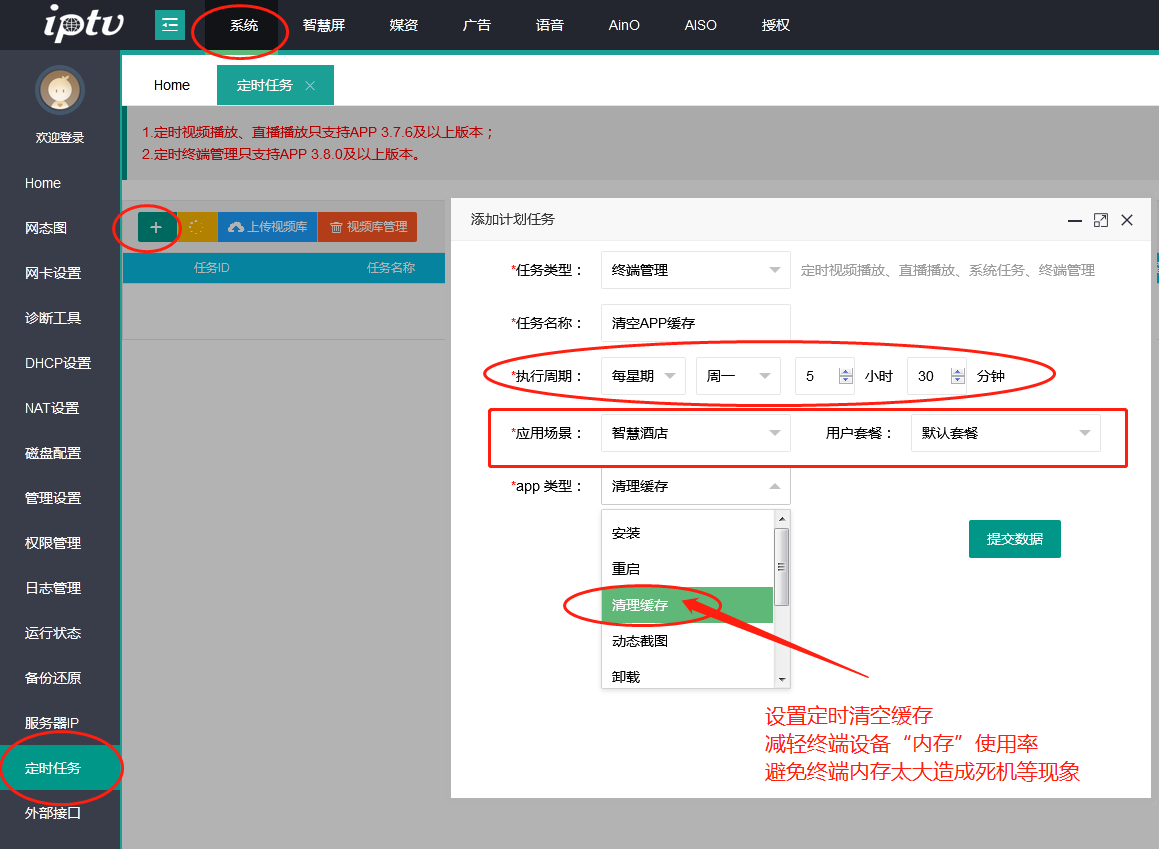Click the 提交数据 submit button
1159x849 pixels.
(x=1014, y=539)
